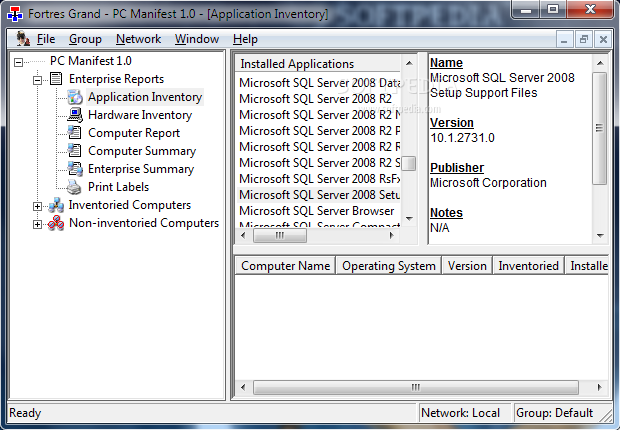The width and height of the screenshot is (620, 430).
Task: Click the Enterprise Reports document icon
Action: pos(56,79)
